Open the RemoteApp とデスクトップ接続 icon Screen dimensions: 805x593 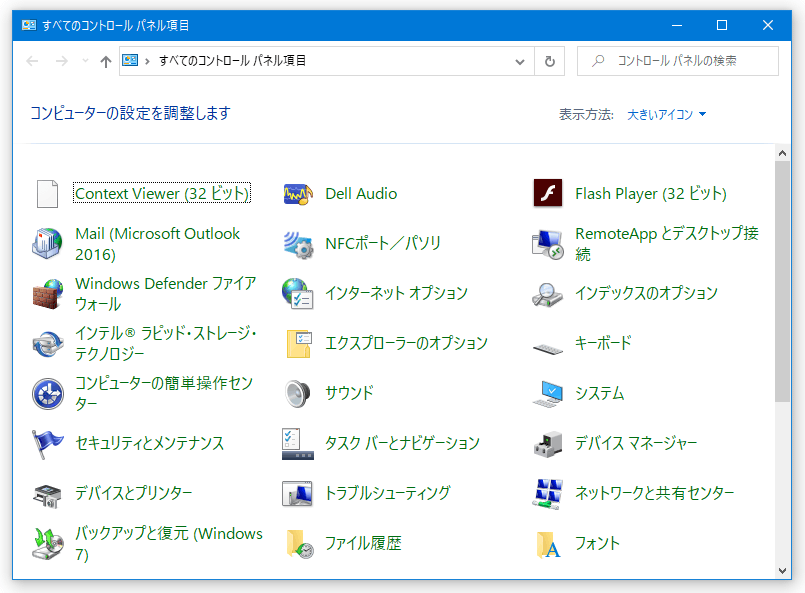(x=548, y=244)
